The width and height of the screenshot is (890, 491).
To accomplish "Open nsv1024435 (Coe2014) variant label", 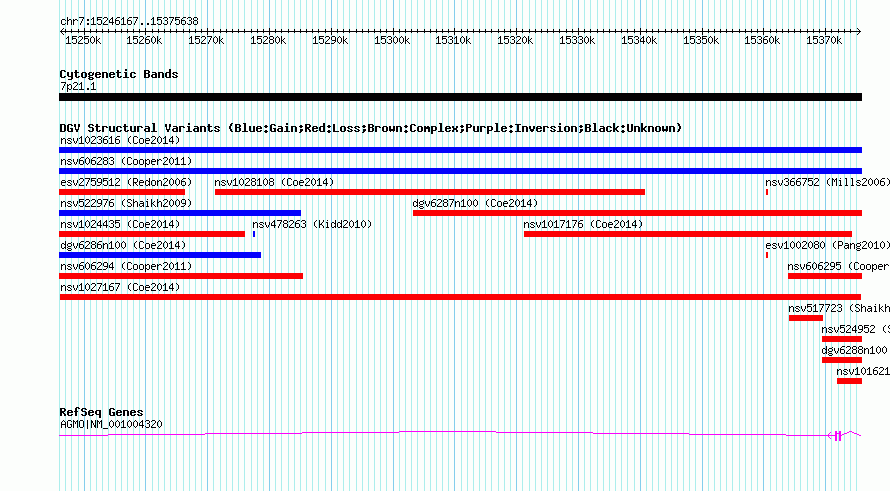I will click(x=120, y=224).
